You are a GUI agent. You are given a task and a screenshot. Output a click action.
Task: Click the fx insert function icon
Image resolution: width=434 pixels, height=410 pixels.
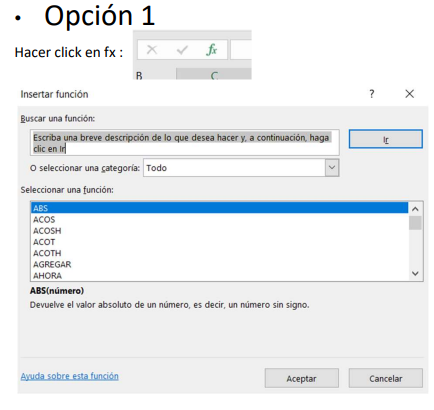point(212,50)
